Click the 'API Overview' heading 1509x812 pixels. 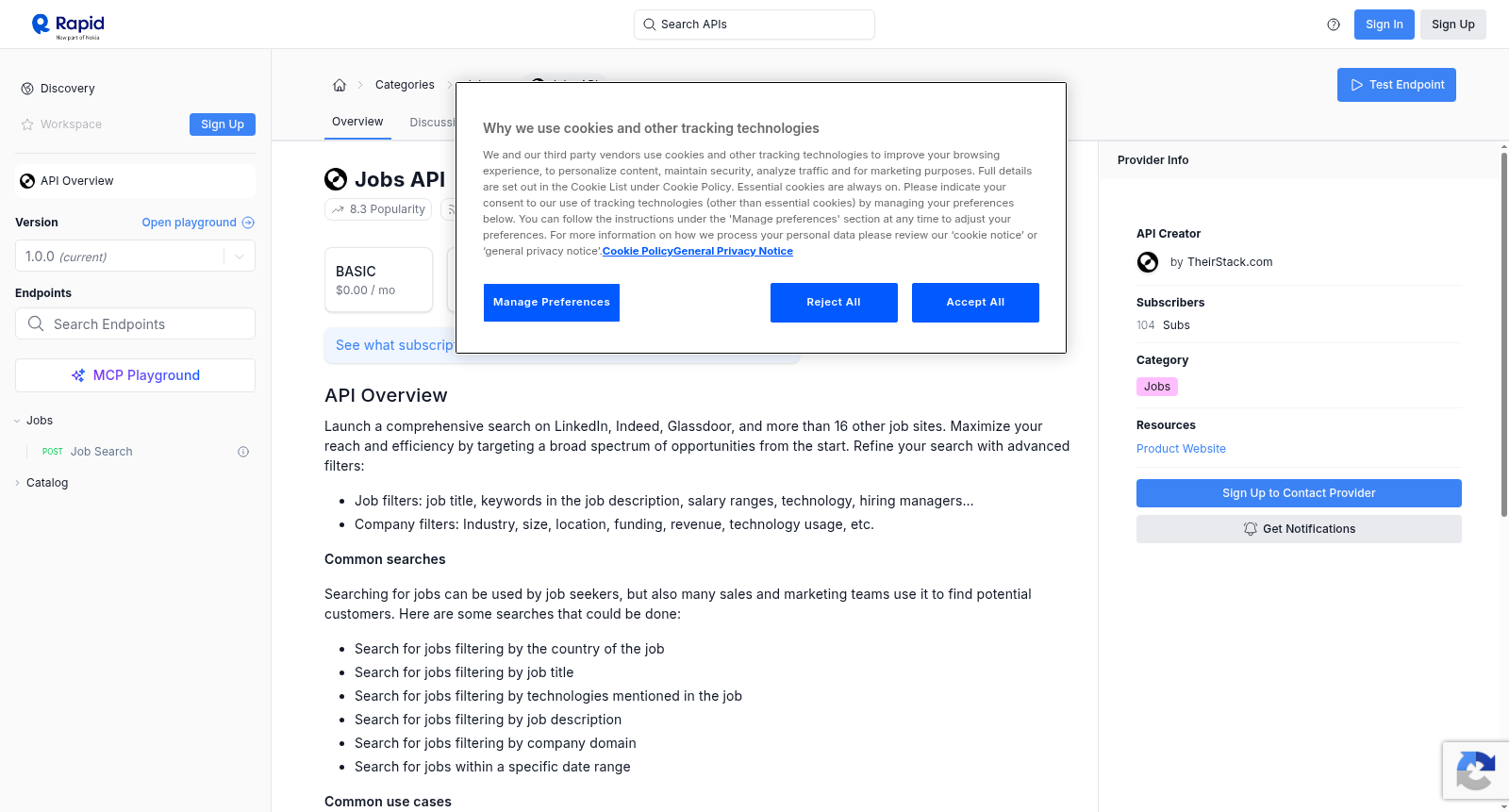coord(386,395)
